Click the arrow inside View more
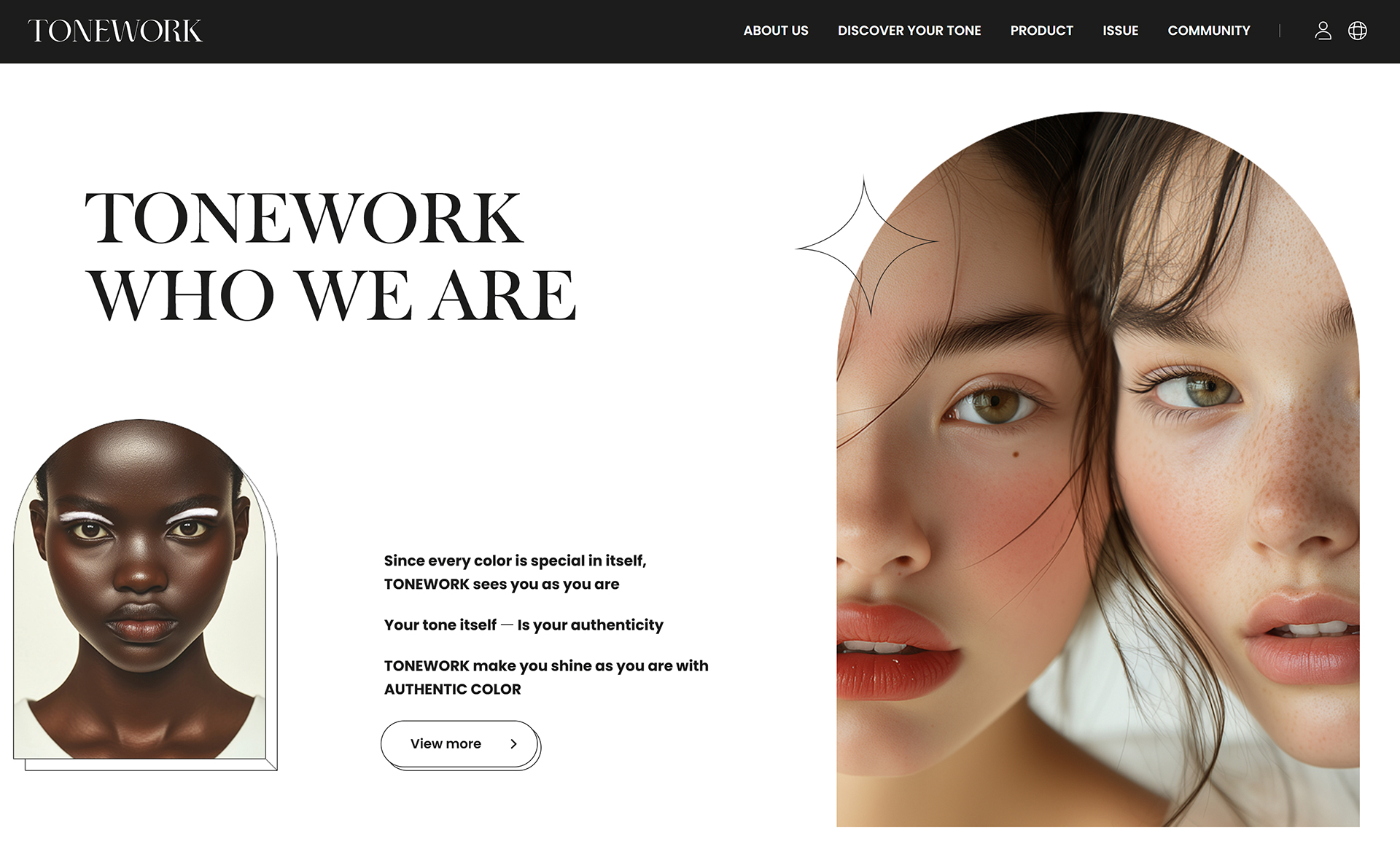The width and height of the screenshot is (1400, 860). (513, 744)
